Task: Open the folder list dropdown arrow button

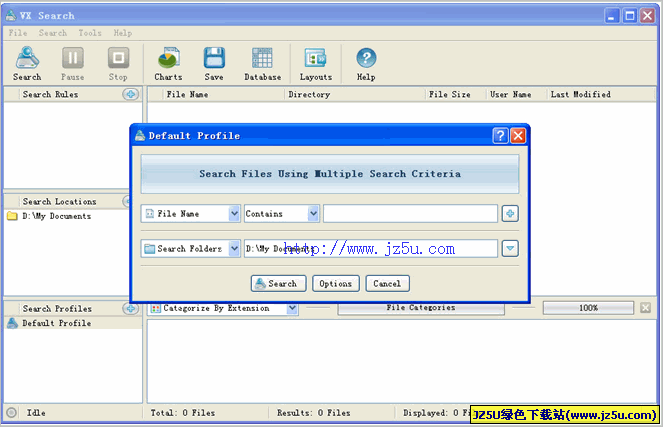Action: 510,249
